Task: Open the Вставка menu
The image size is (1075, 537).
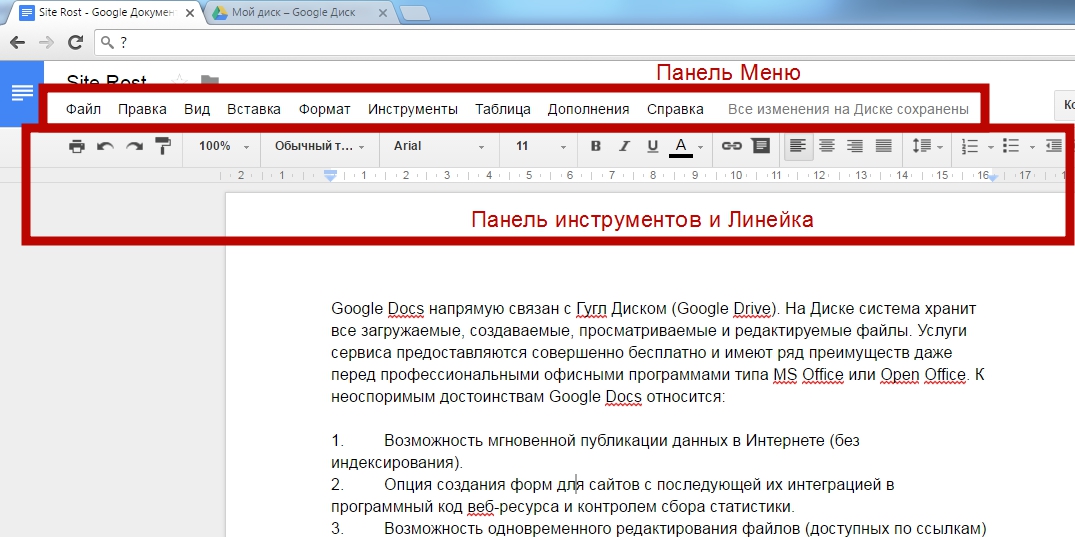Action: pyautogui.click(x=253, y=109)
